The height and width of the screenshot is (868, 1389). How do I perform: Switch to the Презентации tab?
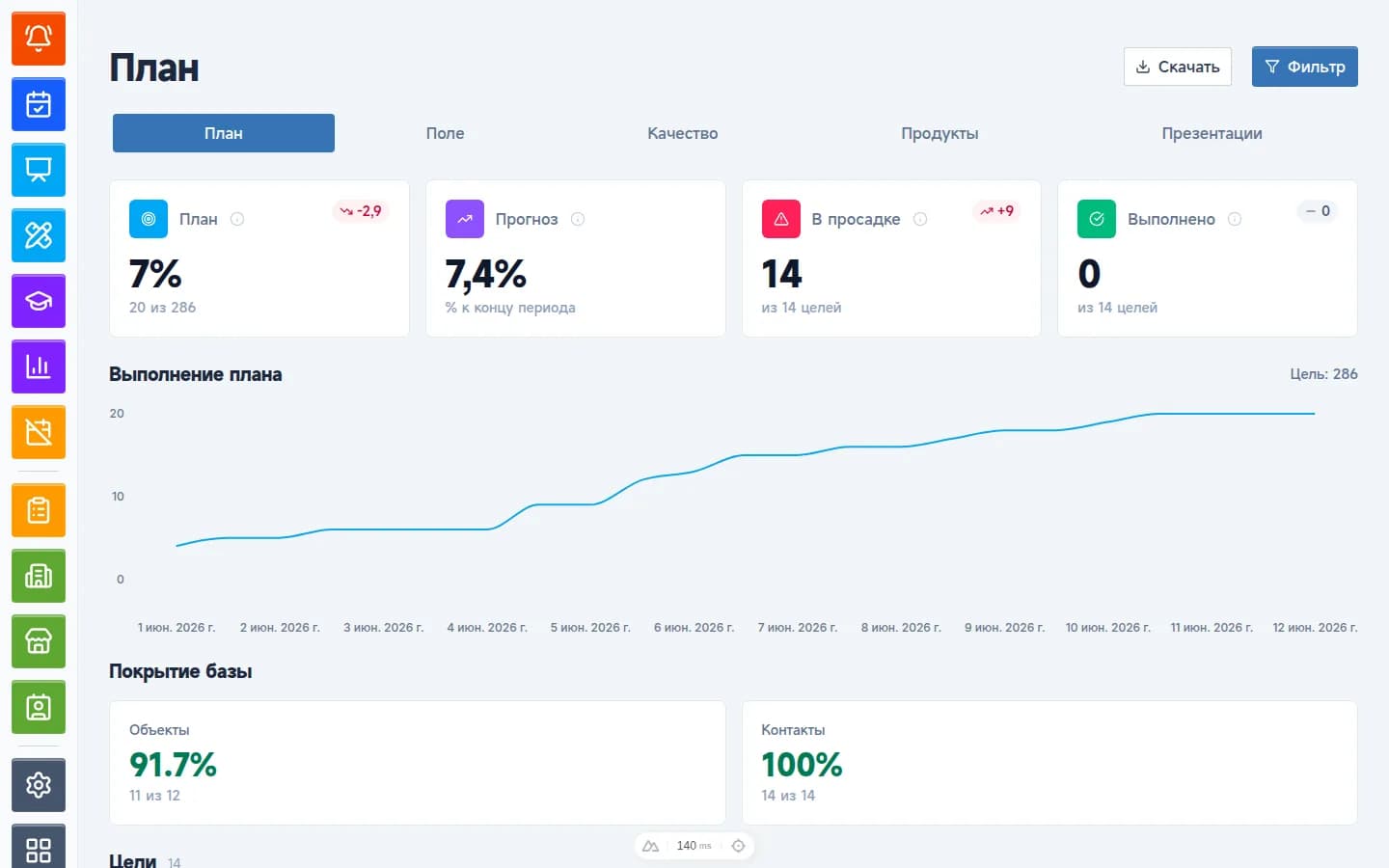[1212, 133]
